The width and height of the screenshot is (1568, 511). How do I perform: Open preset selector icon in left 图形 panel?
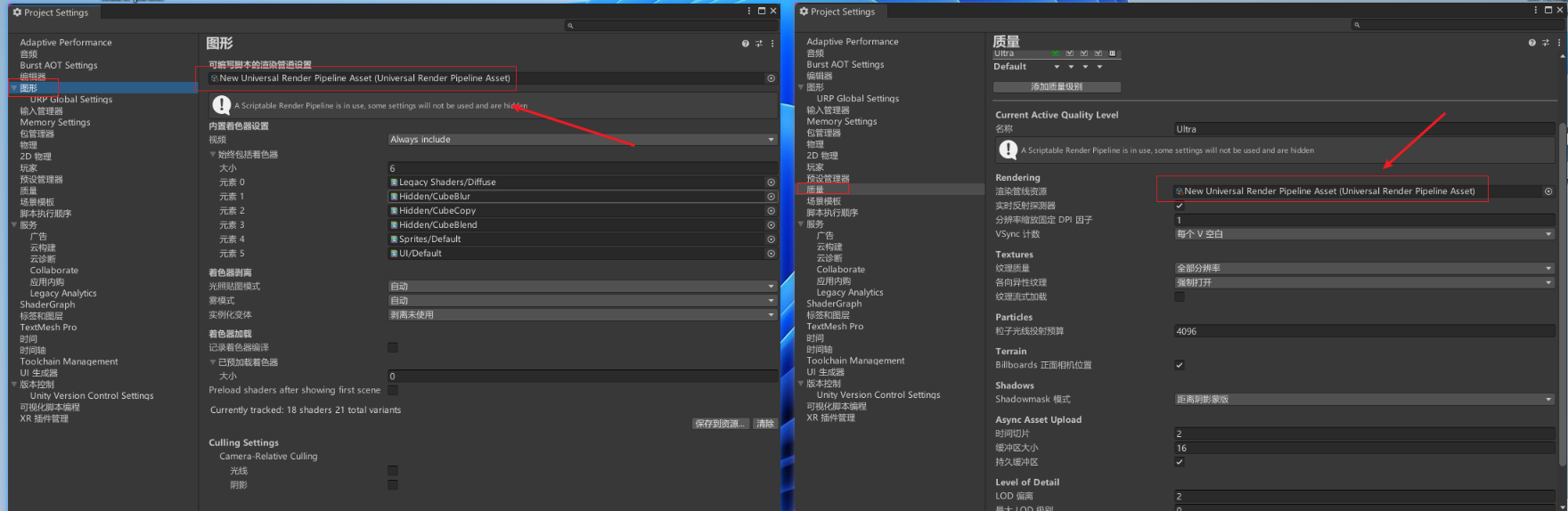(759, 44)
